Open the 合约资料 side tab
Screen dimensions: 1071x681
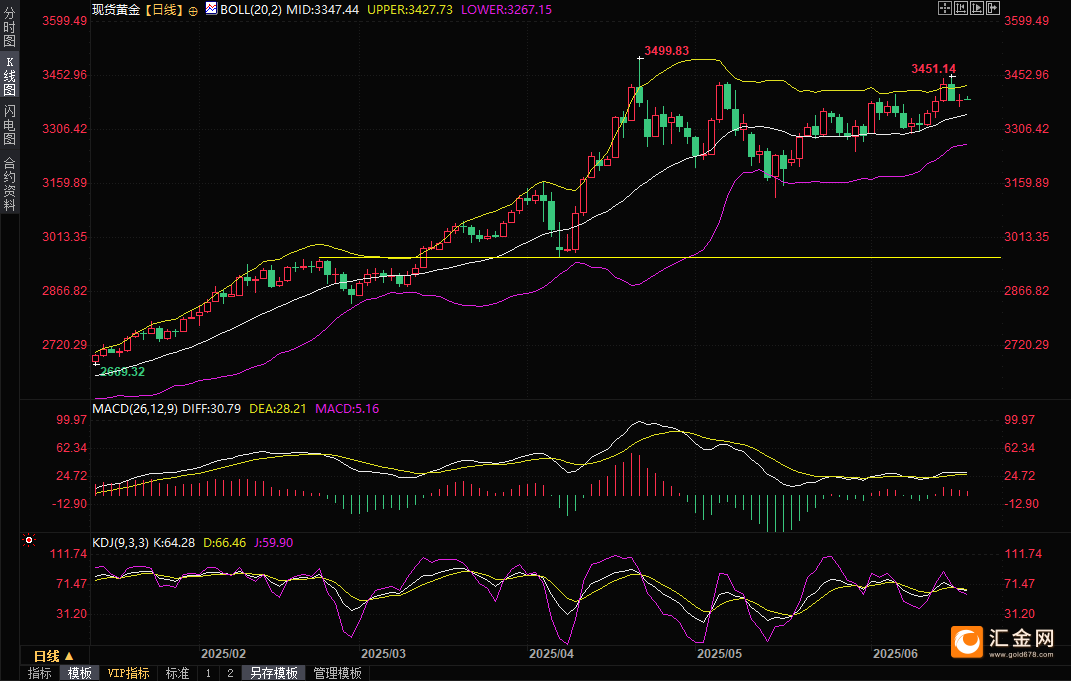(9, 183)
